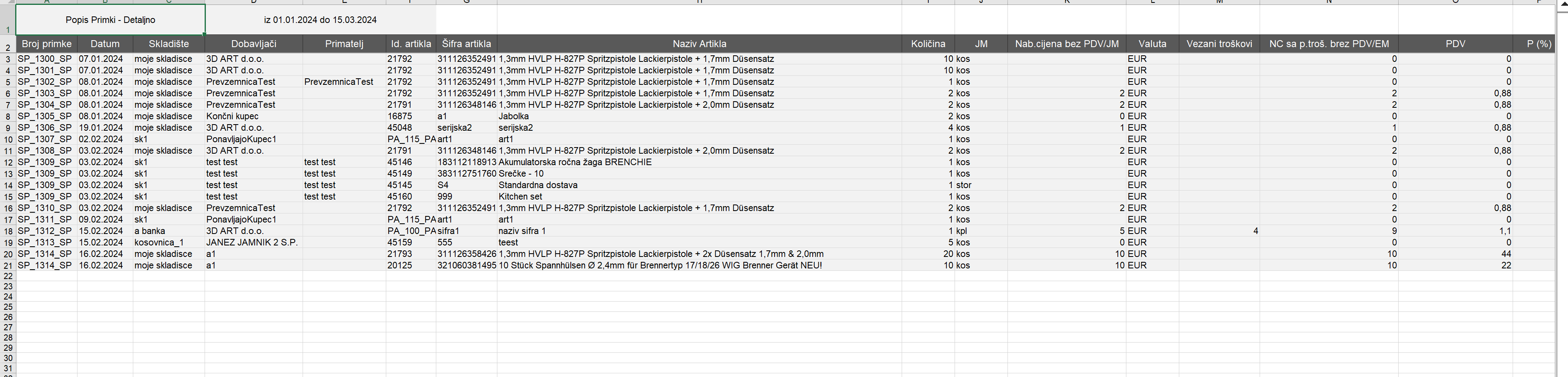Select the 'Primatelj' header cell
Viewport: 1568px width, 377px height.
point(344,44)
